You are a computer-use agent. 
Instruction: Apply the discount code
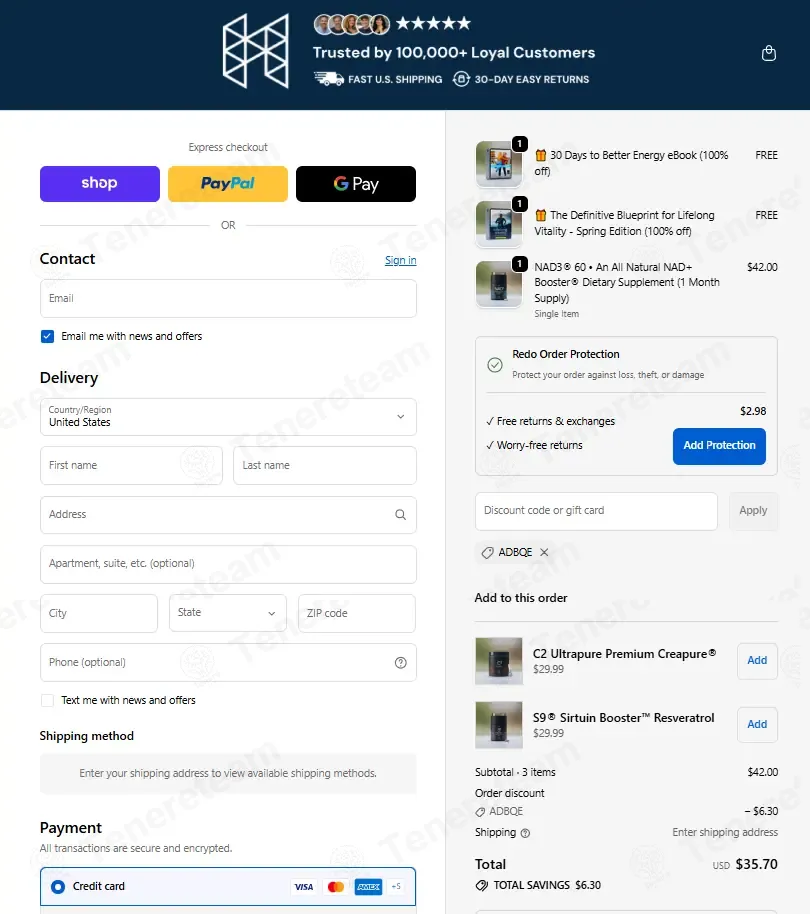click(x=753, y=511)
